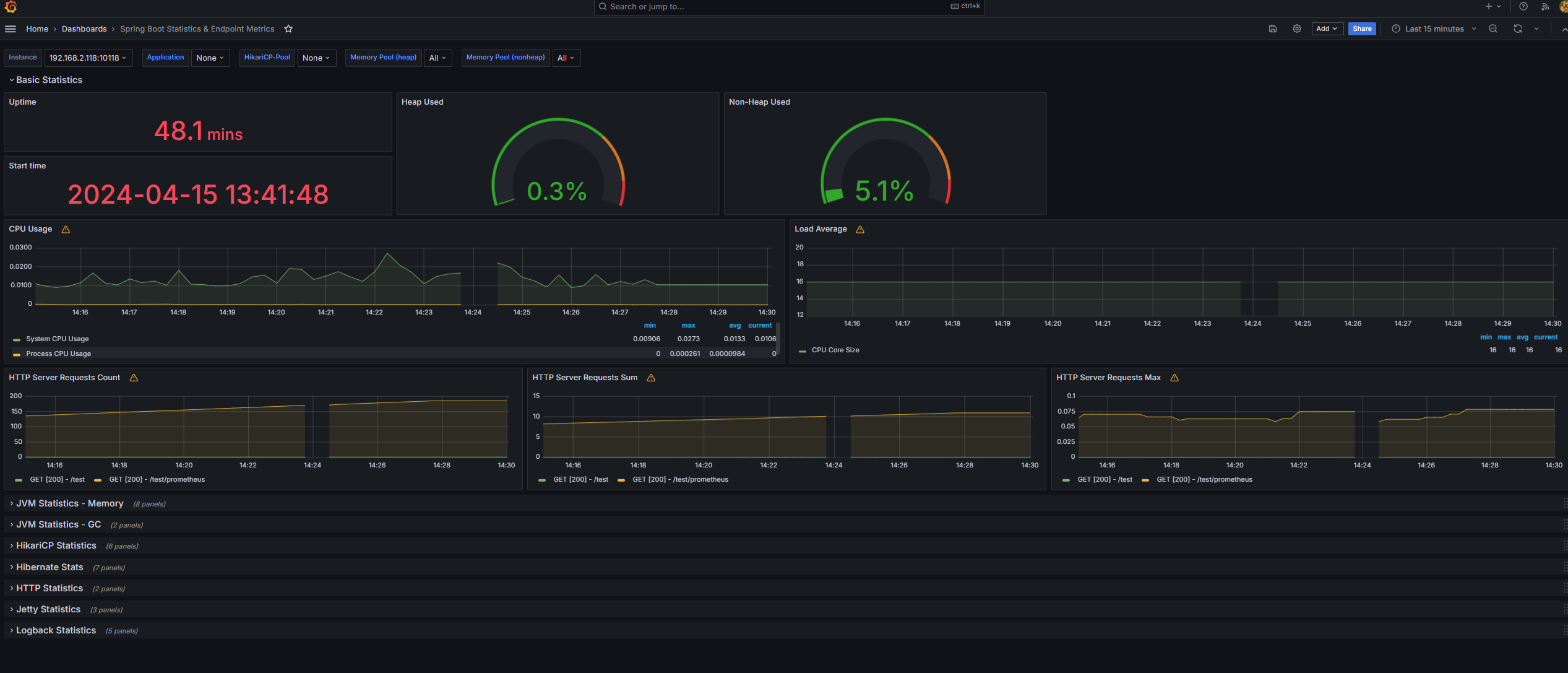Go to Dashboards breadcrumb
The width and height of the screenshot is (1568, 673).
click(84, 29)
